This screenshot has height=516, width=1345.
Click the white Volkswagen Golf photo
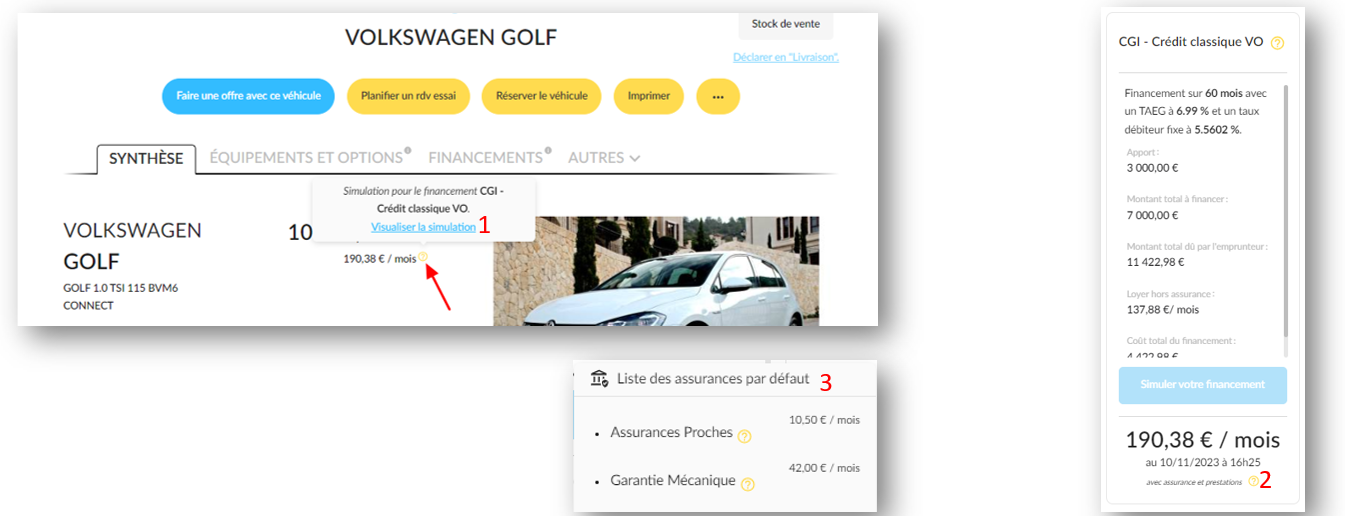click(656, 271)
